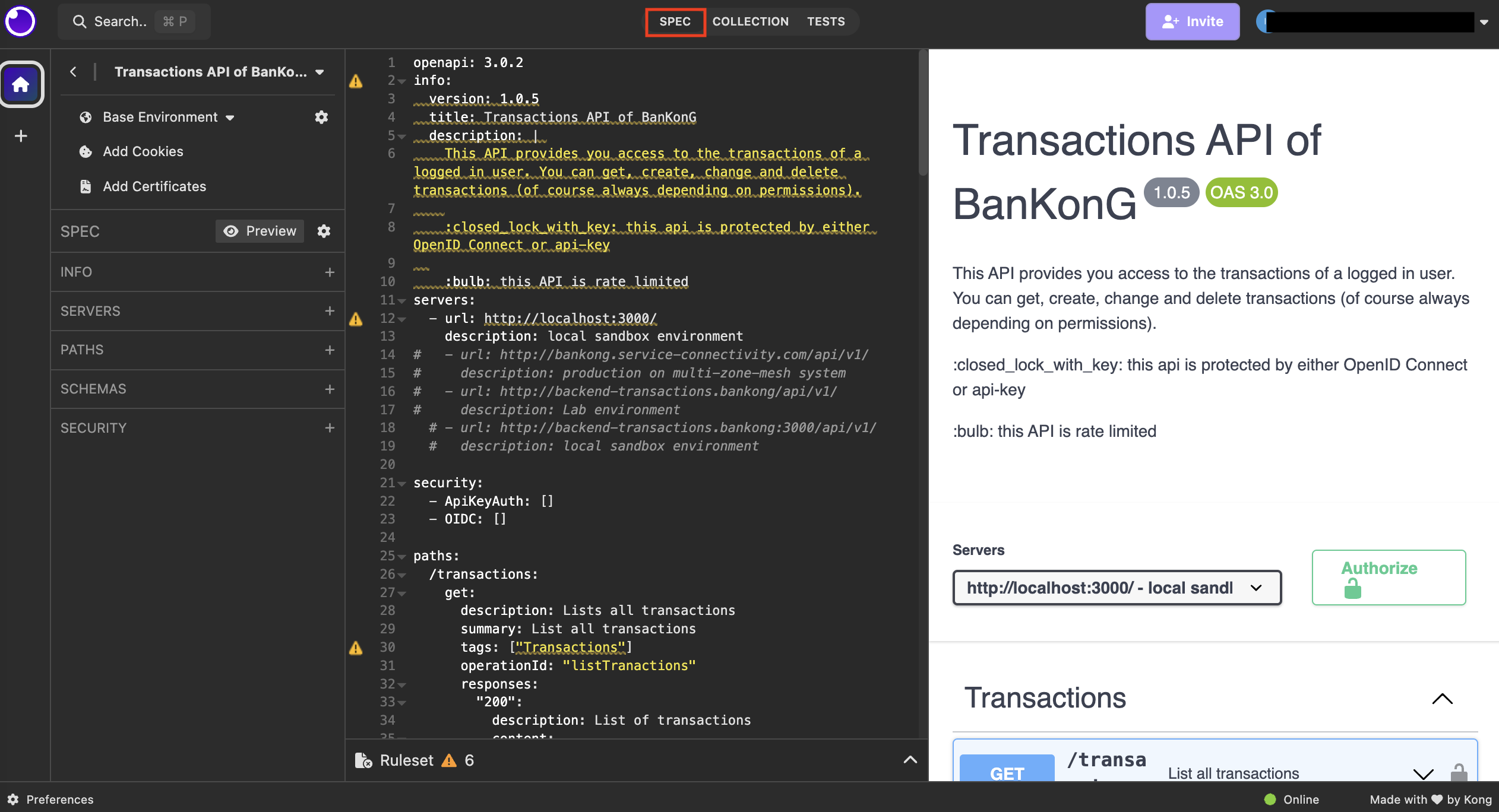The image size is (1499, 812).
Task: Switch to the TESTS tab
Action: coord(826,21)
